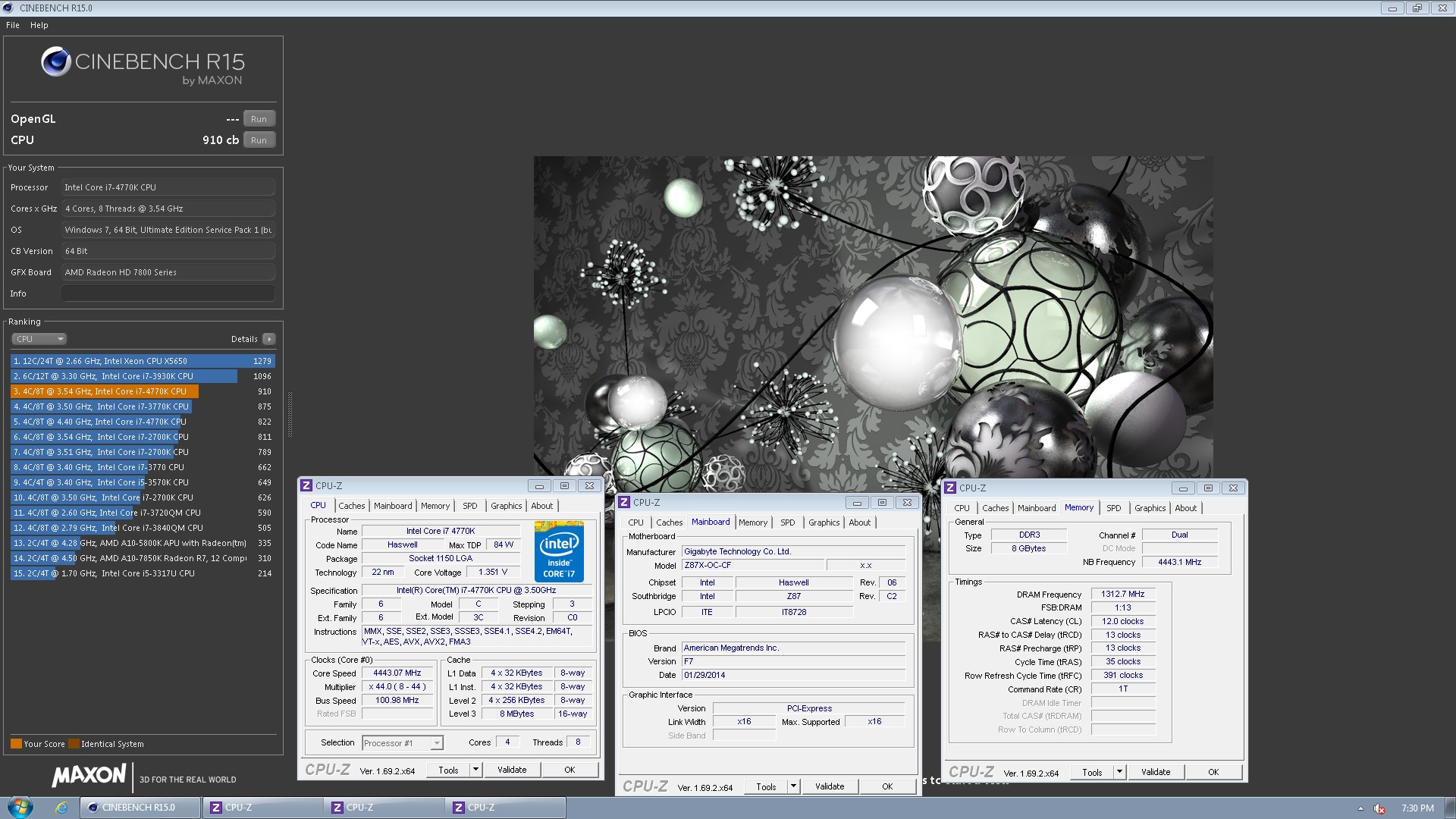Switch to Caches tab in left CPU-Z window
This screenshot has width=1456, height=819.
[351, 506]
